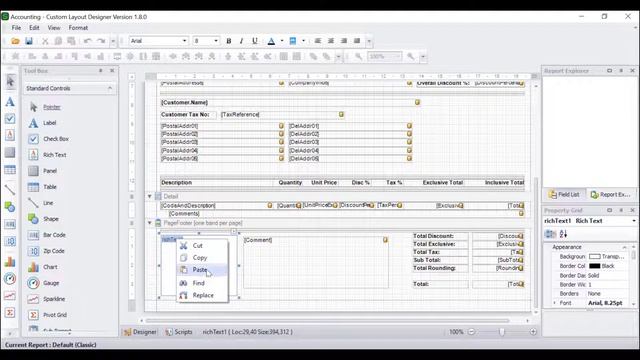This screenshot has height=360, width=640.
Task: Select the Panel control in Tool Box
Action: coord(50,171)
